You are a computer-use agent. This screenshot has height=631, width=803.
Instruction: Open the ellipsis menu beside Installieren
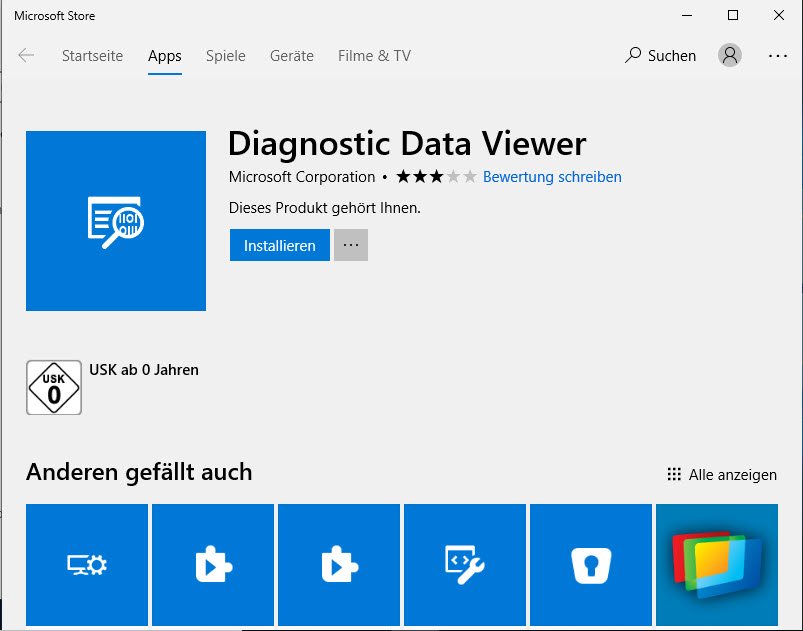351,245
